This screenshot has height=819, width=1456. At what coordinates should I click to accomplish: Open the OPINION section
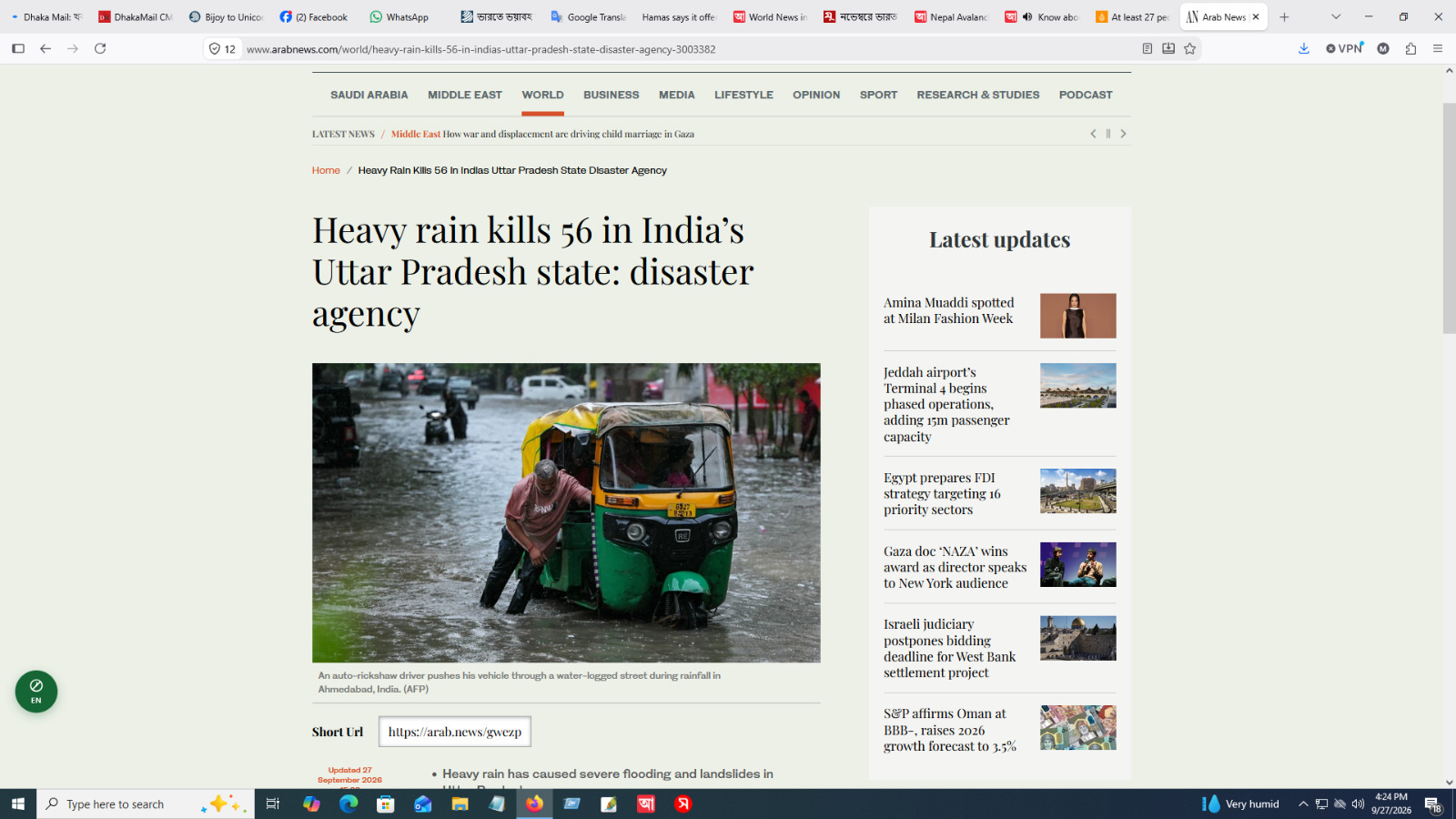click(x=816, y=95)
